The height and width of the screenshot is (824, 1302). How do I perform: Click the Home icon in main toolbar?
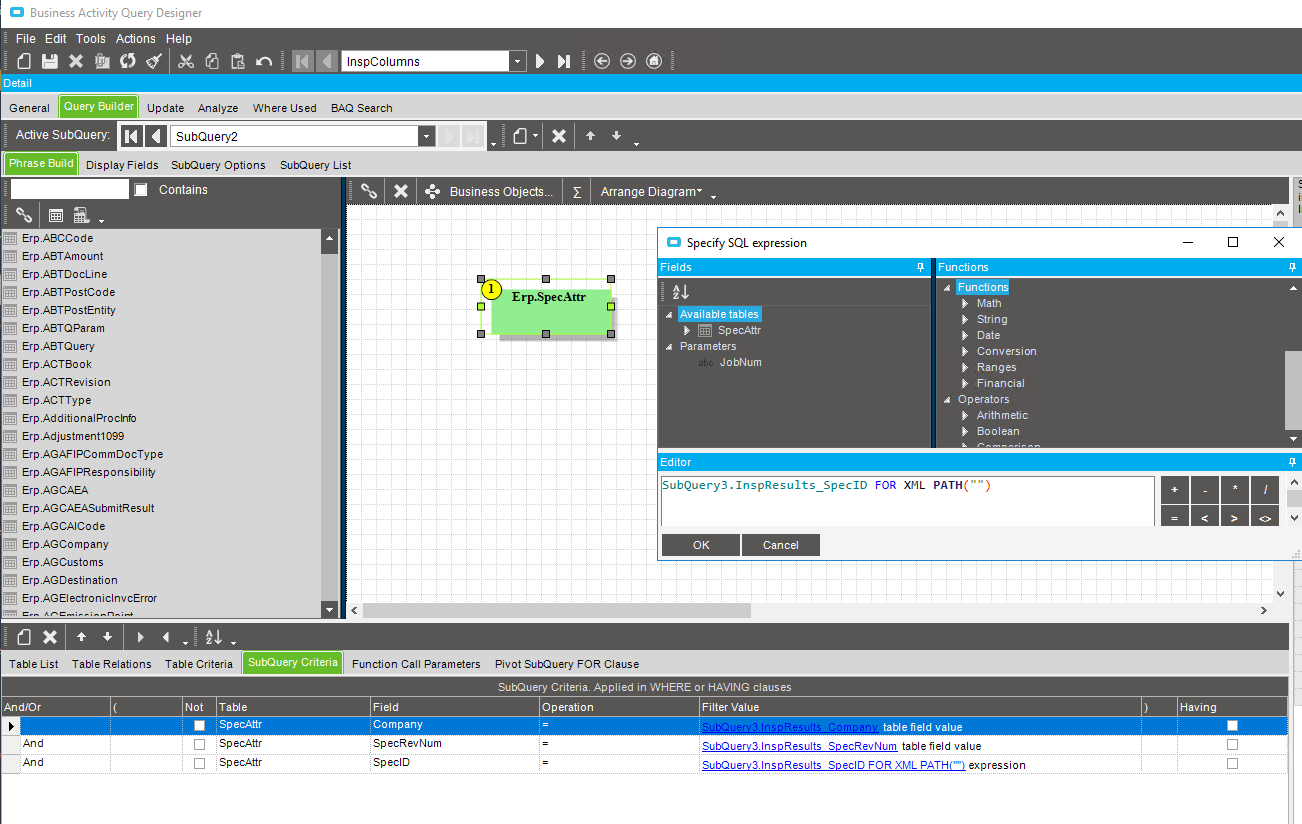654,61
